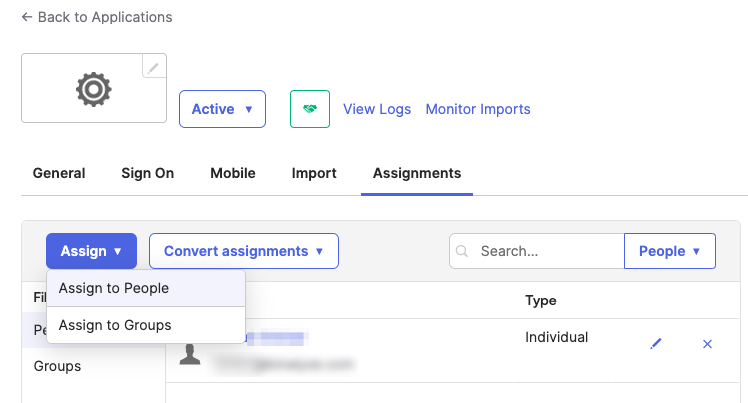Click the user avatar icon in list
This screenshot has height=403, width=748.
tap(190, 353)
